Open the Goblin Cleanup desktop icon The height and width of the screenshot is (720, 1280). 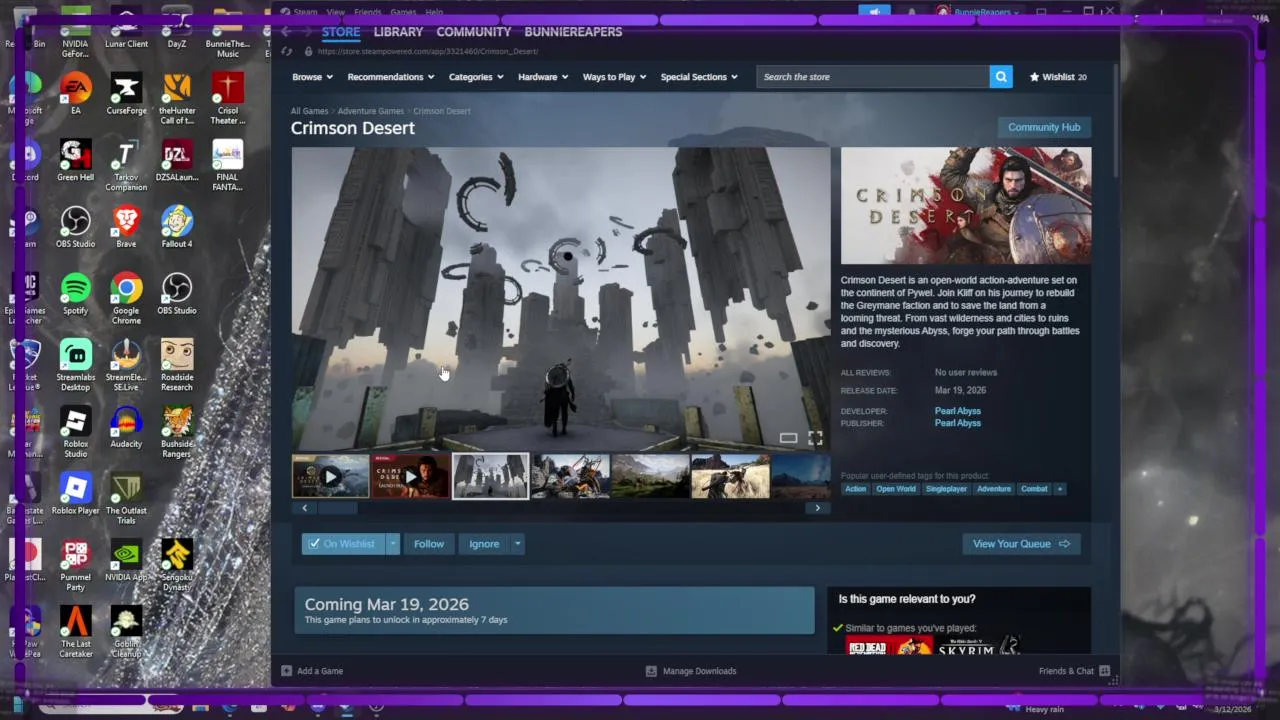tap(126, 632)
